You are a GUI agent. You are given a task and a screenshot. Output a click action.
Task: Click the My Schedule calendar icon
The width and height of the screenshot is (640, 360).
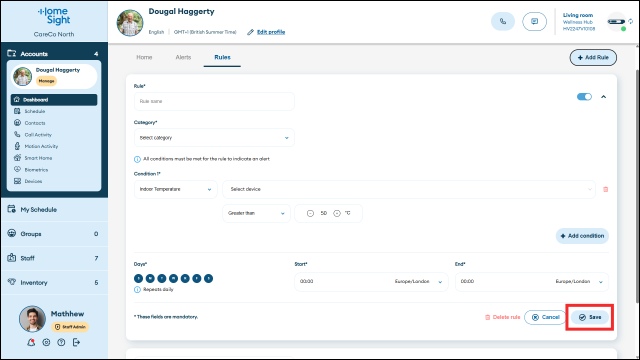tap(11, 209)
